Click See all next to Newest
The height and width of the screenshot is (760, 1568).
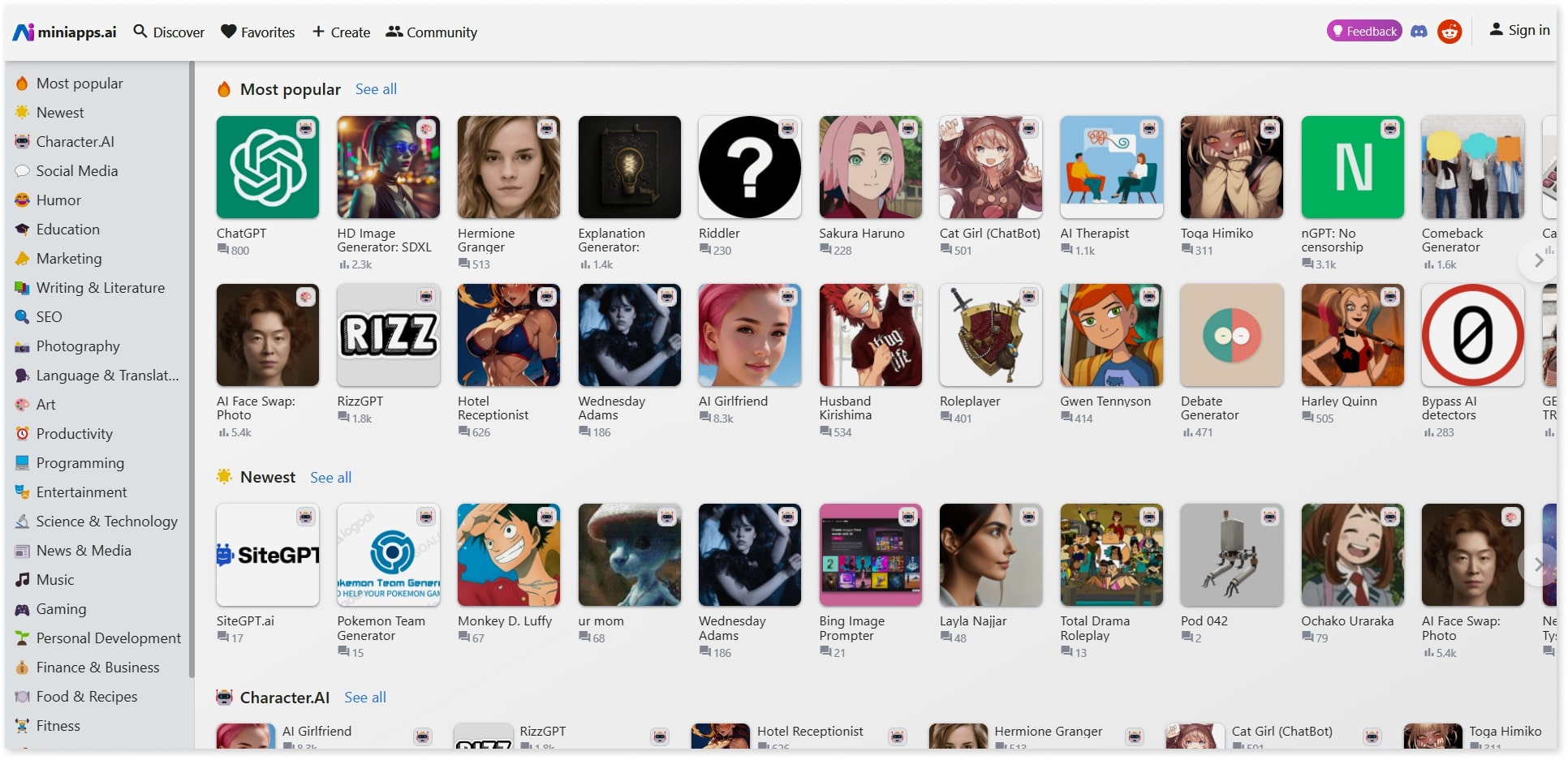(330, 478)
